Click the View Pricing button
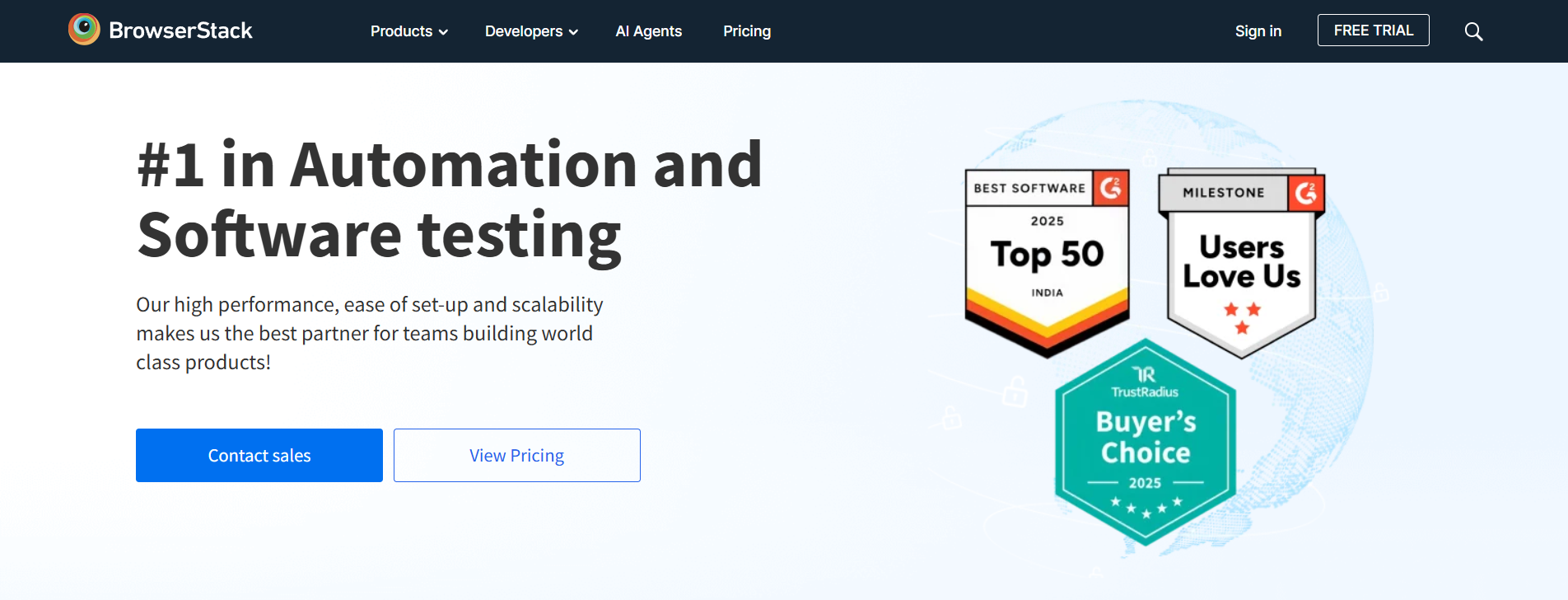Viewport: 1568px width, 600px height. 517,455
